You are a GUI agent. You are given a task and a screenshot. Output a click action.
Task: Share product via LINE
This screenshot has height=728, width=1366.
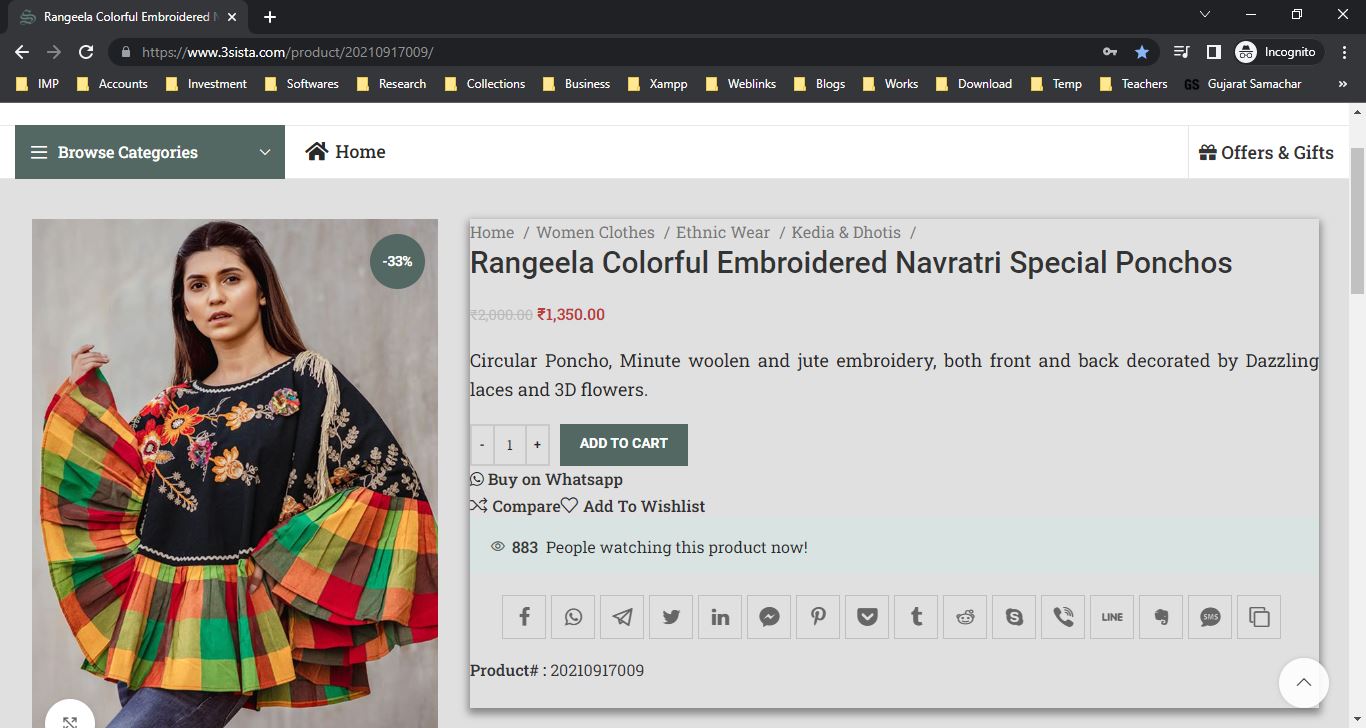click(1112, 617)
